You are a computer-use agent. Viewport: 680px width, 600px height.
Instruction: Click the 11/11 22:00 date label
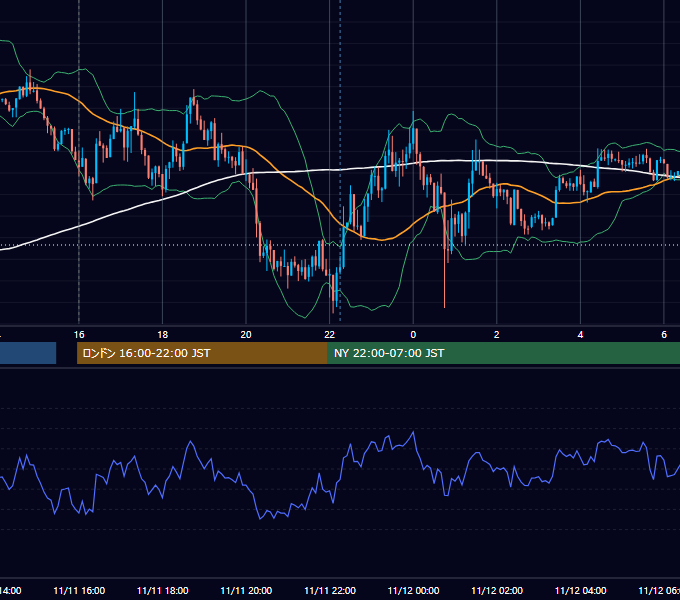pos(330,590)
